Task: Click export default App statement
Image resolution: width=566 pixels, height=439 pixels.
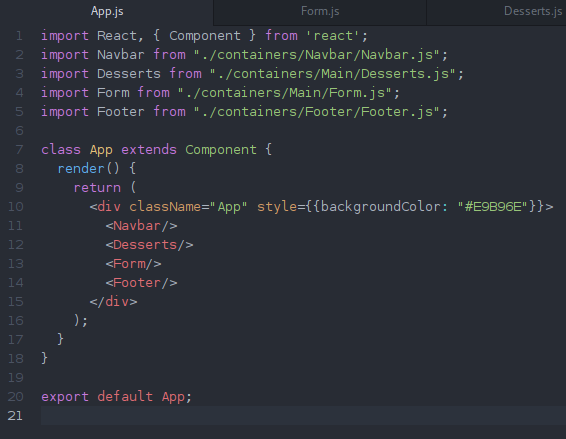Action: [116, 397]
